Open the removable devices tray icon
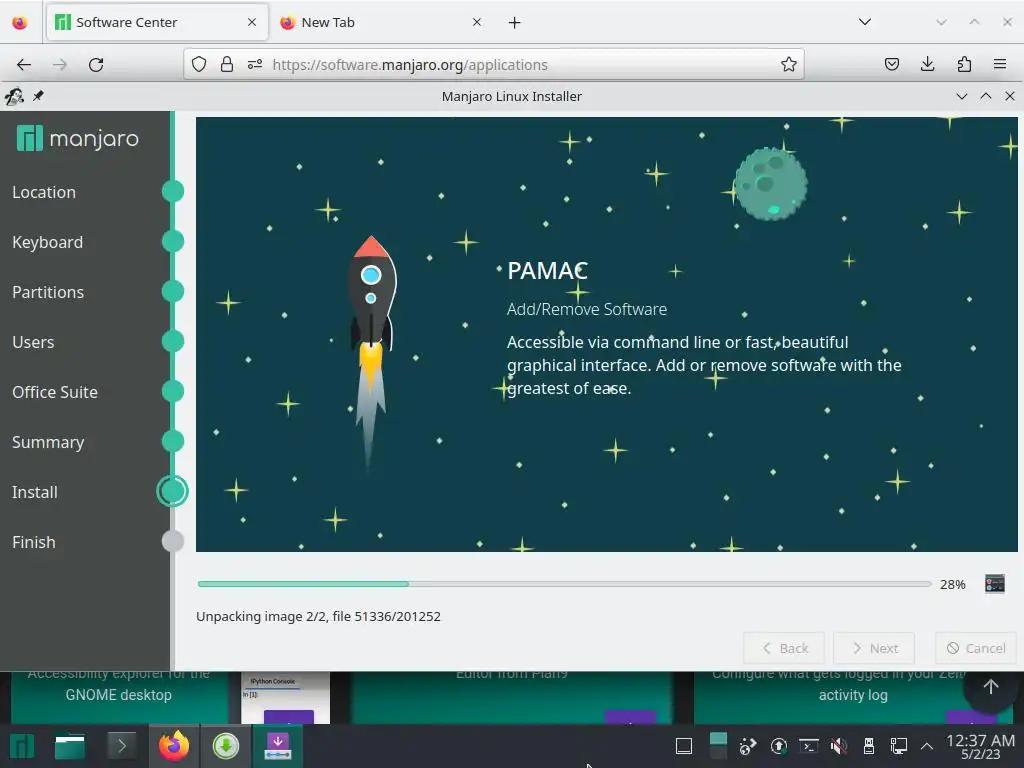1024x768 pixels. [869, 746]
